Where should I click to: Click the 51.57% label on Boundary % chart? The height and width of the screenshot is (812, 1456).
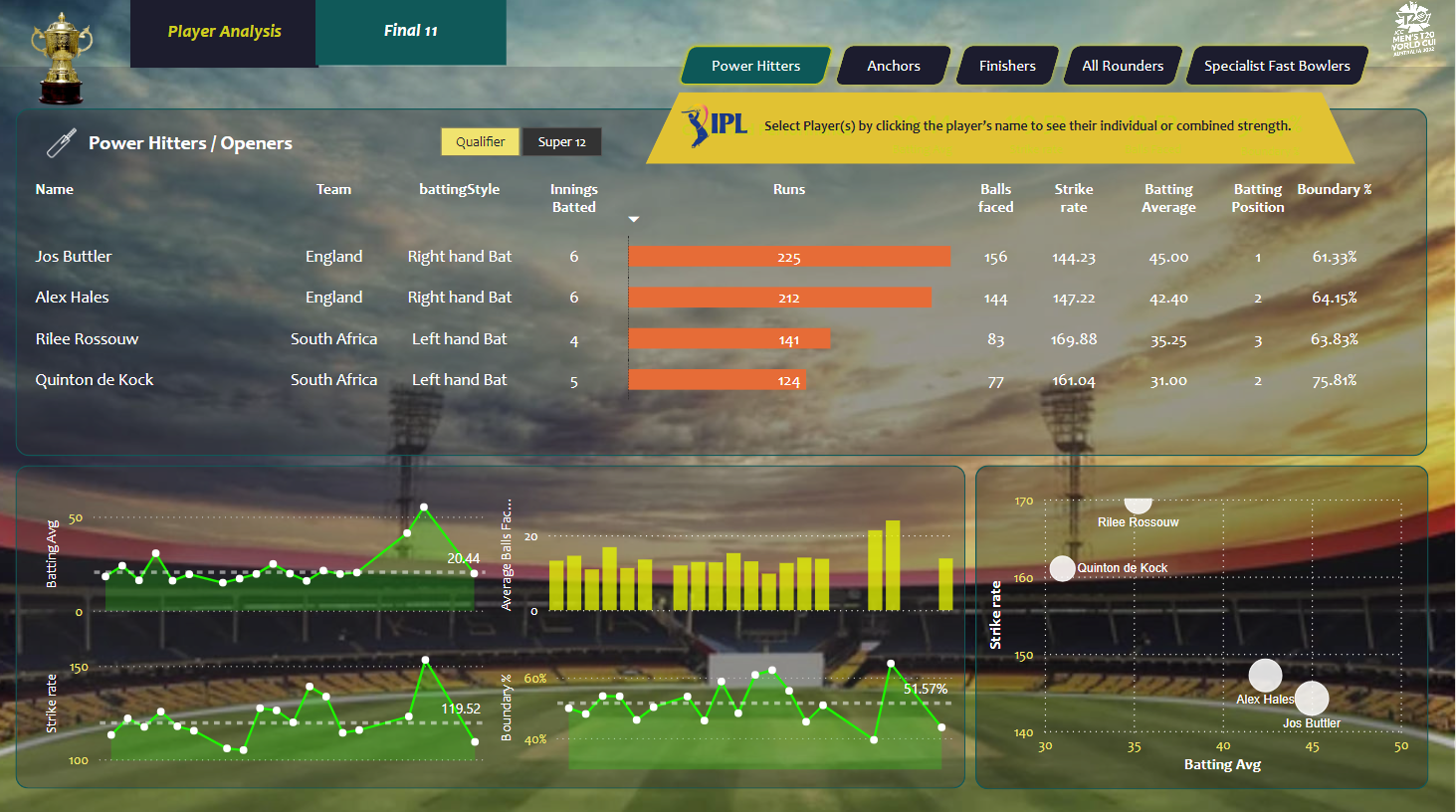click(925, 689)
